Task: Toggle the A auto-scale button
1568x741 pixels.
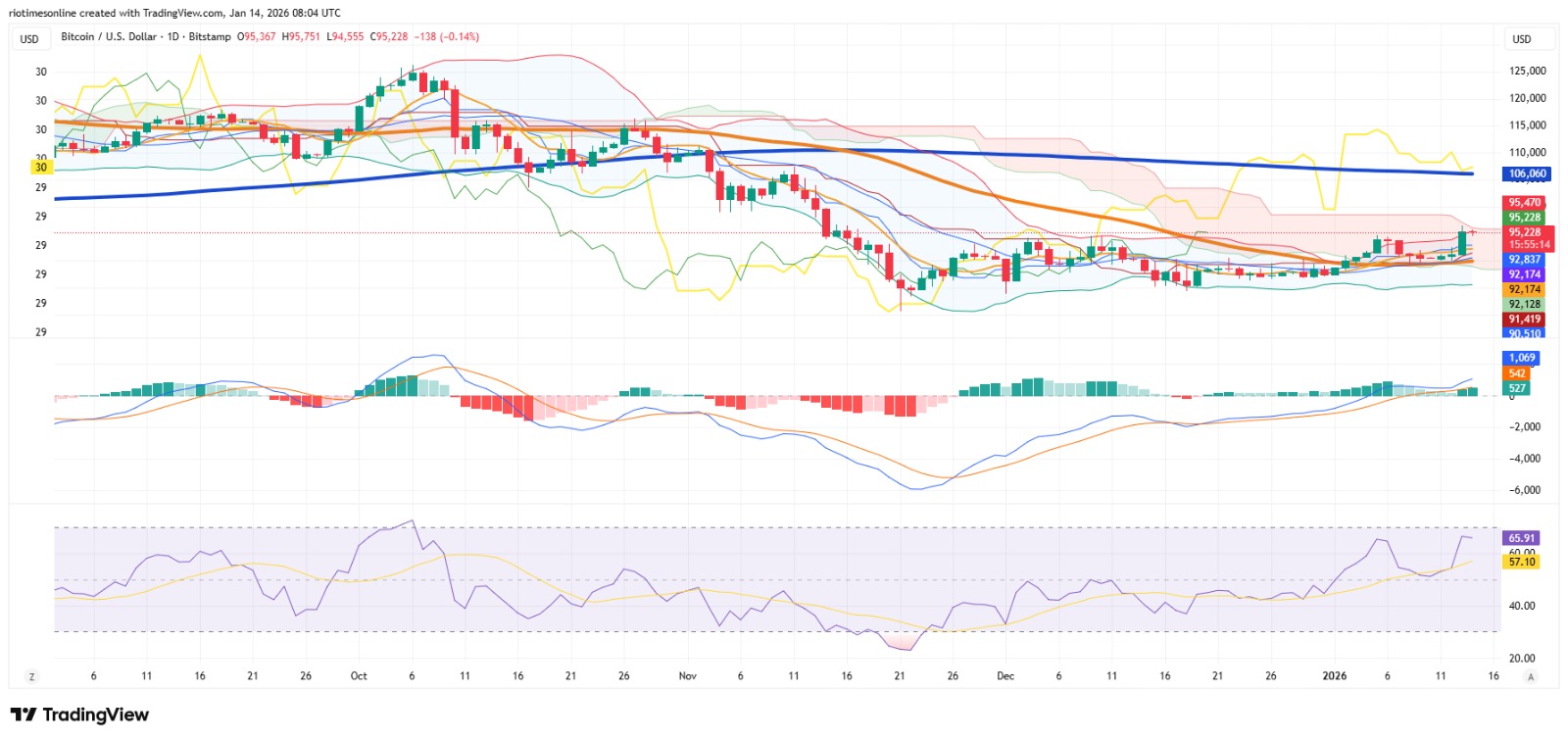Action: coord(1531,676)
